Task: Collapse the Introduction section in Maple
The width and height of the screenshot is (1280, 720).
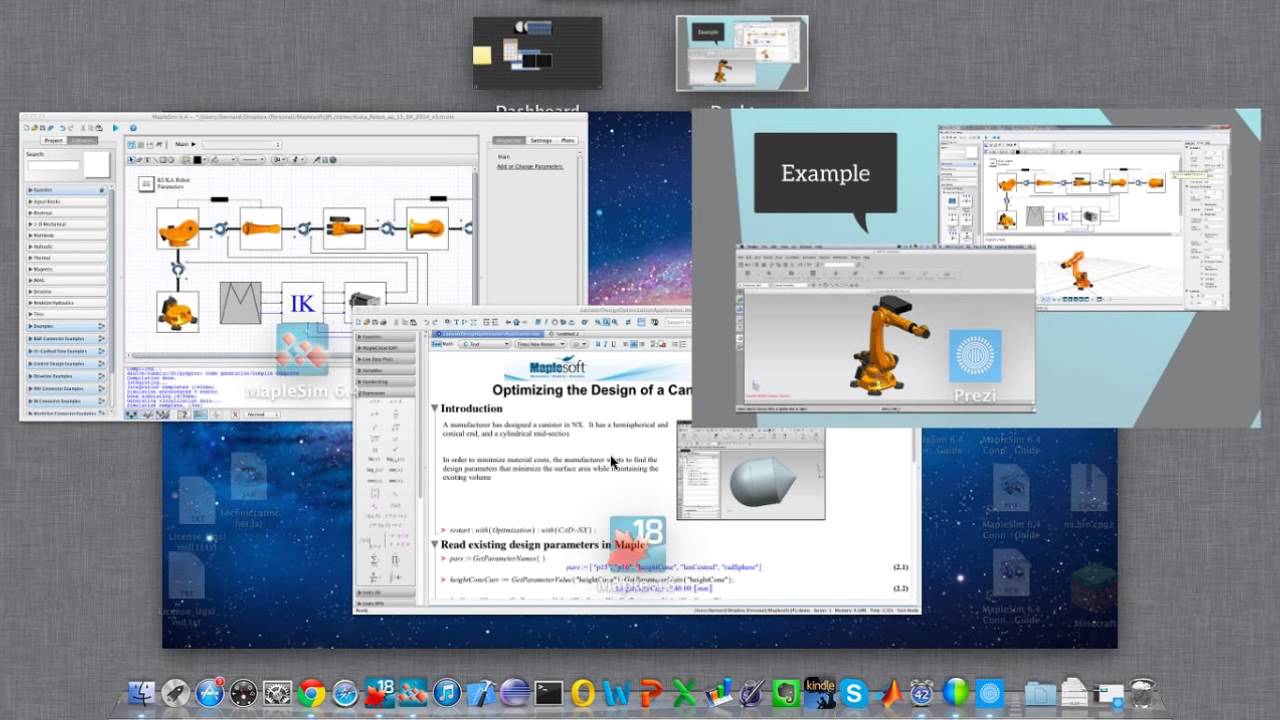Action: point(435,408)
